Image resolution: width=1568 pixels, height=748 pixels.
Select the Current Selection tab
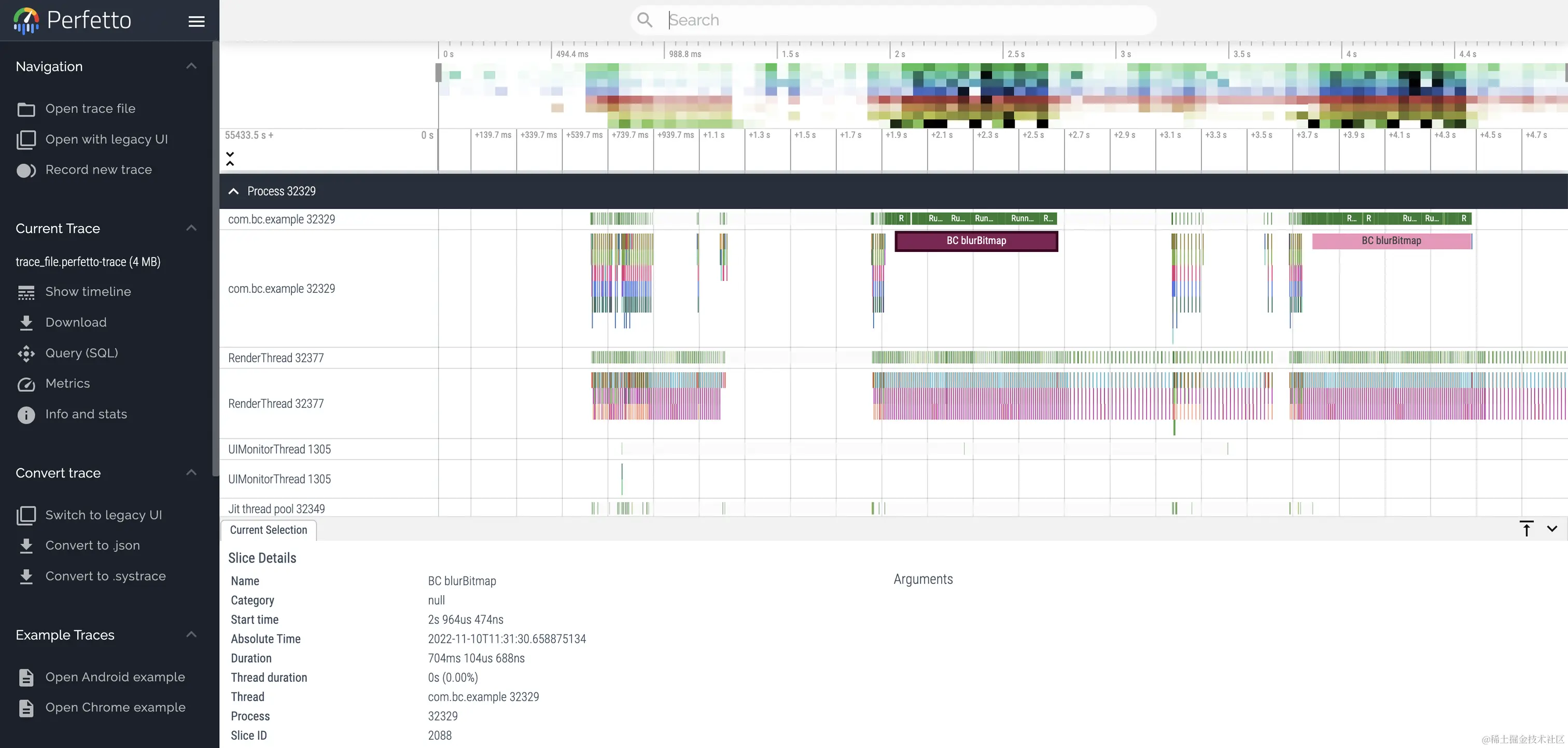[x=269, y=530]
